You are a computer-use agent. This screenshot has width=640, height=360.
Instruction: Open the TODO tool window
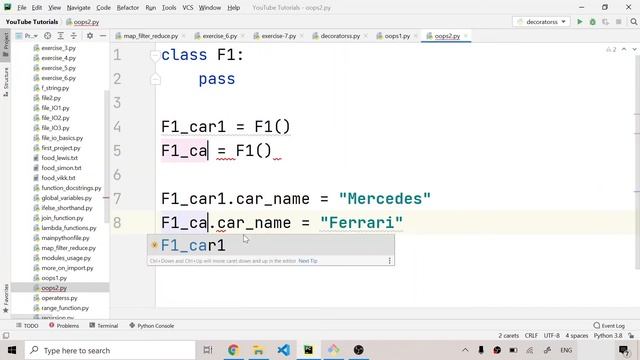(x=27, y=326)
